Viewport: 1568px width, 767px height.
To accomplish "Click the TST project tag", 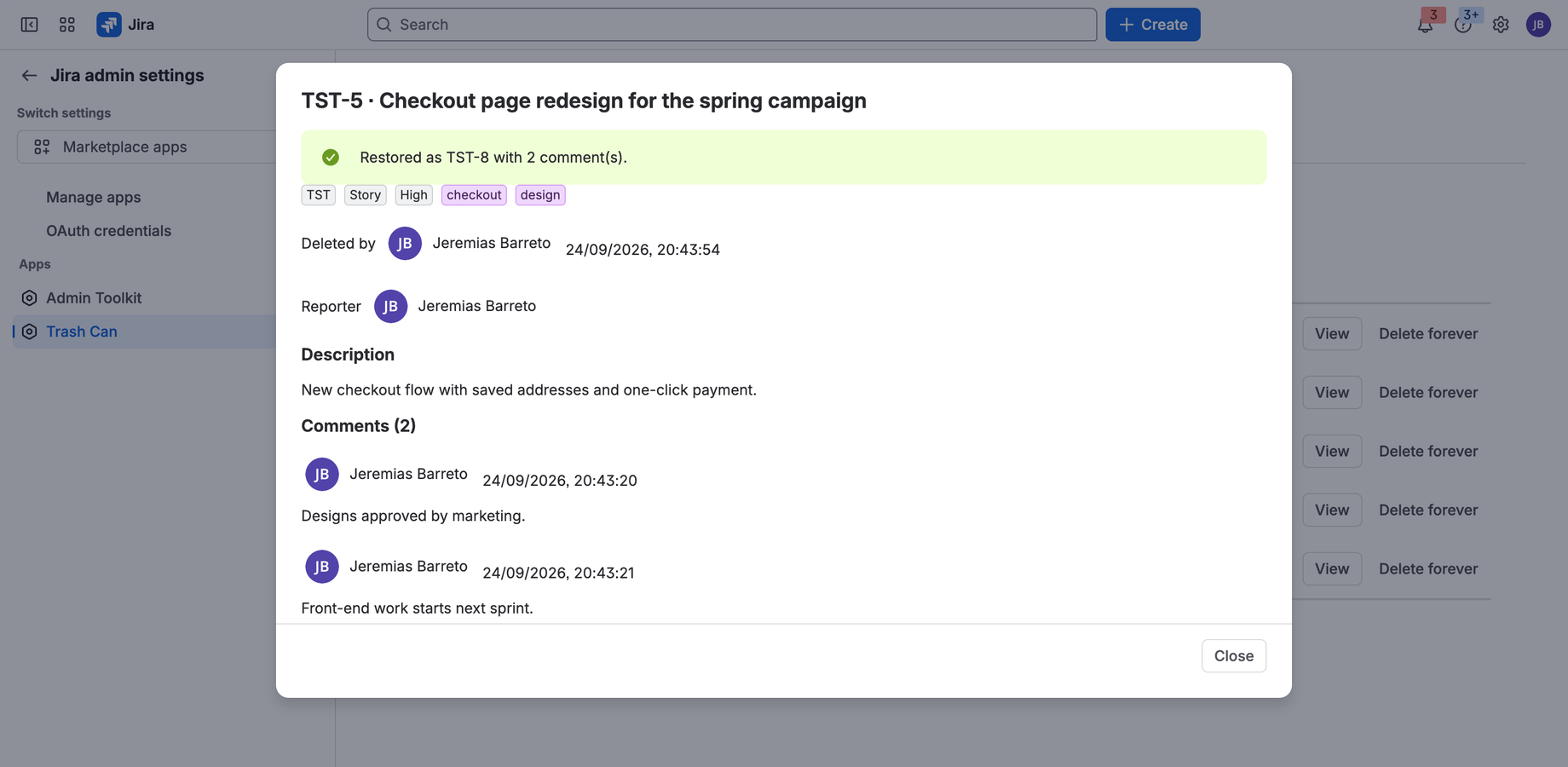I will pyautogui.click(x=318, y=195).
